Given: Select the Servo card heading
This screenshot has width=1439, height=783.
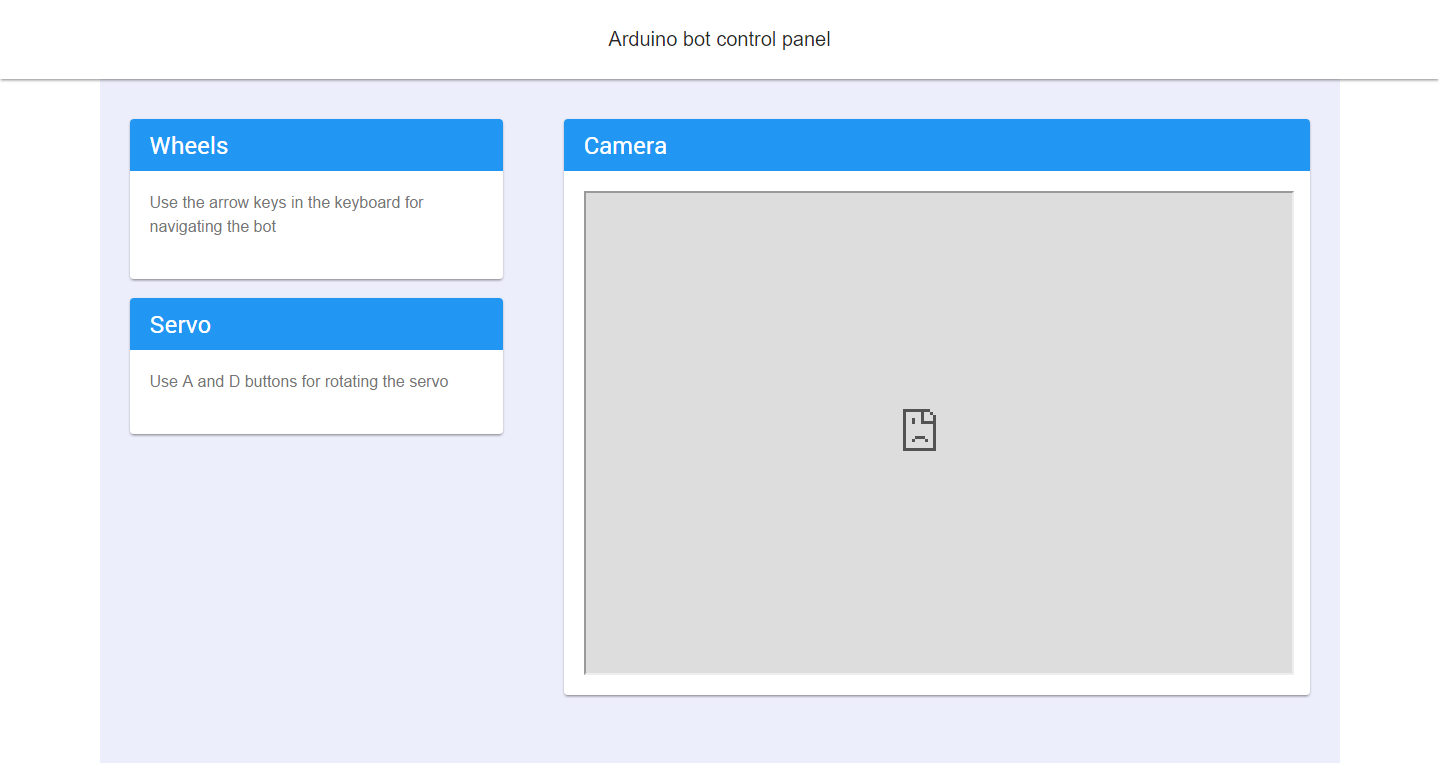Looking at the screenshot, I should pyautogui.click(x=180, y=325).
